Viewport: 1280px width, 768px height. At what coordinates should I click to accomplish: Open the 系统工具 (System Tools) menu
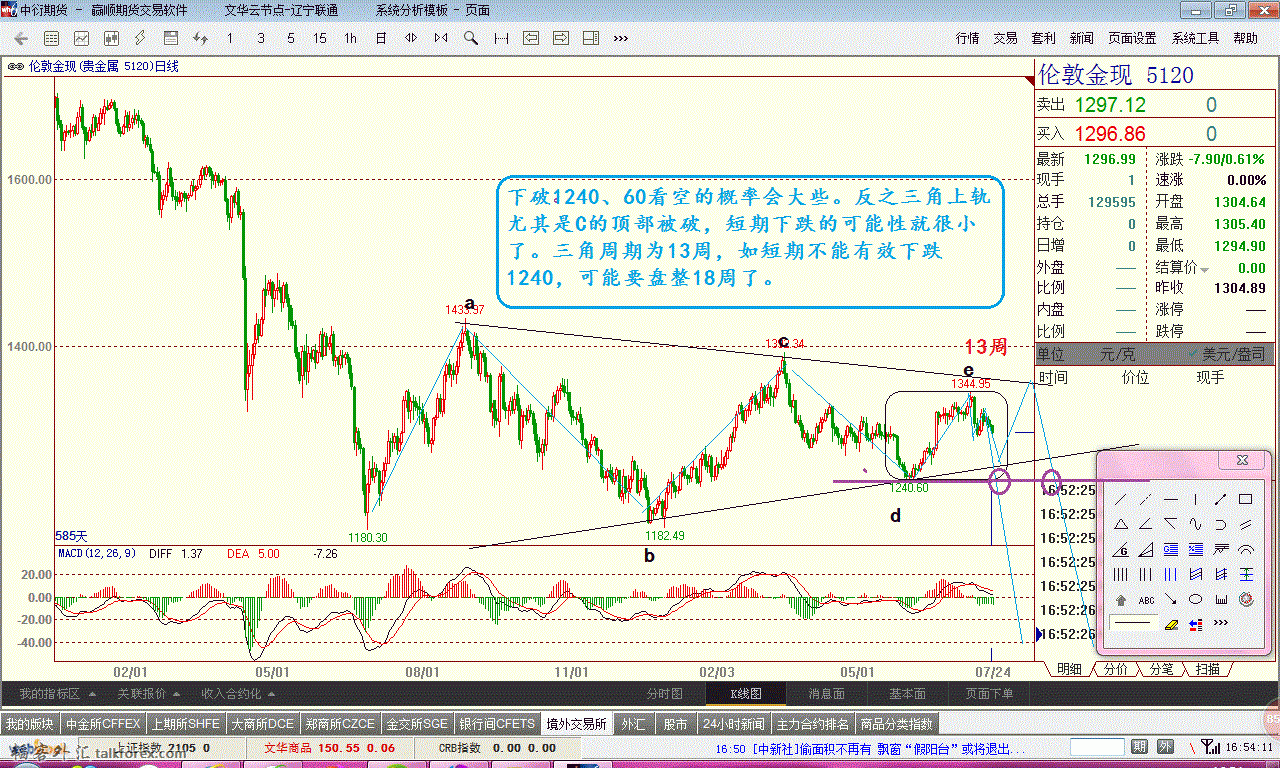coord(1195,38)
